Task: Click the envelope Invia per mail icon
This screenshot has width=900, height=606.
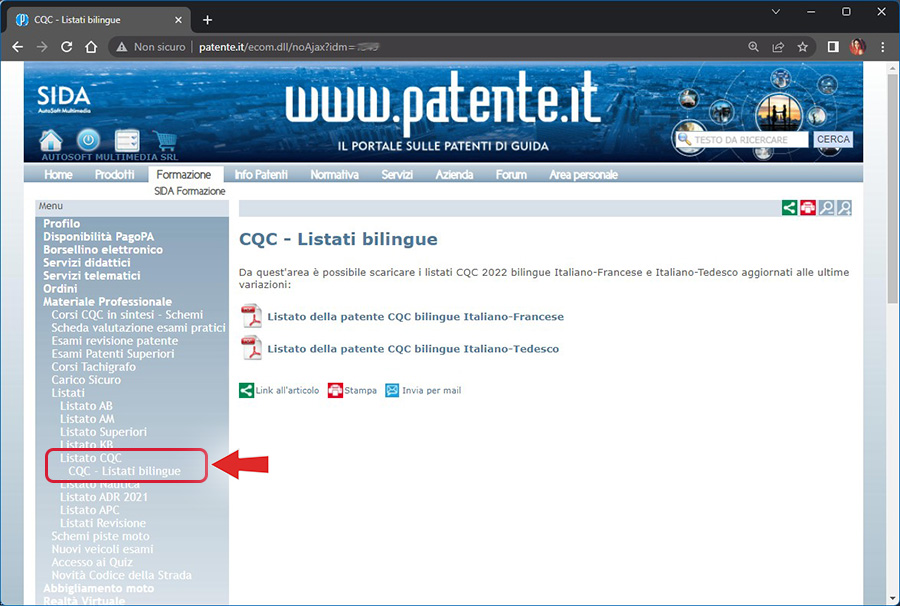Action: tap(392, 391)
